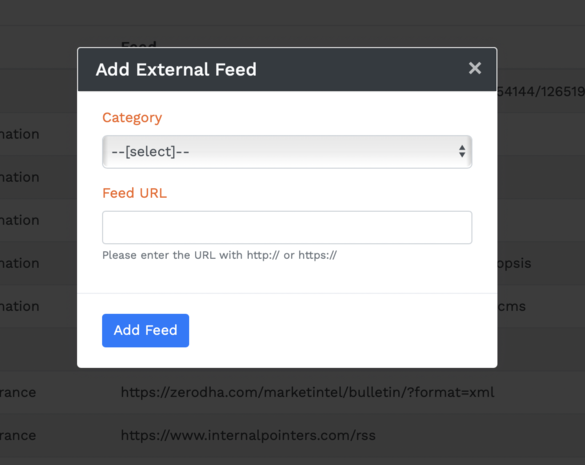Image resolution: width=585 pixels, height=465 pixels.
Task: Click the nation cell in the opsis row
Action: [x=19, y=263]
